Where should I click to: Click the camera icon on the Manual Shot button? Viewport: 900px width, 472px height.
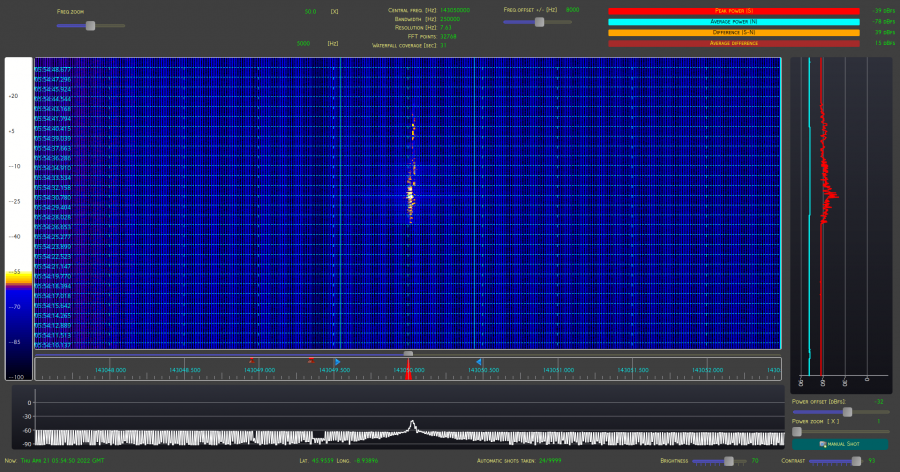pyautogui.click(x=823, y=444)
